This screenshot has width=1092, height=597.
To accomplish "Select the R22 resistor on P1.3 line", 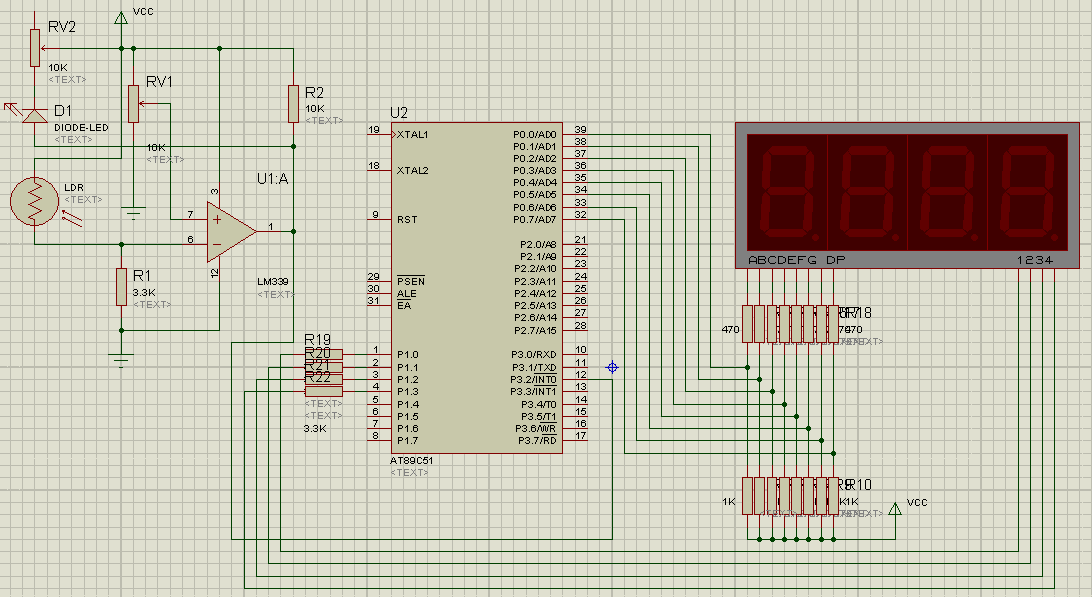I will click(x=323, y=391).
